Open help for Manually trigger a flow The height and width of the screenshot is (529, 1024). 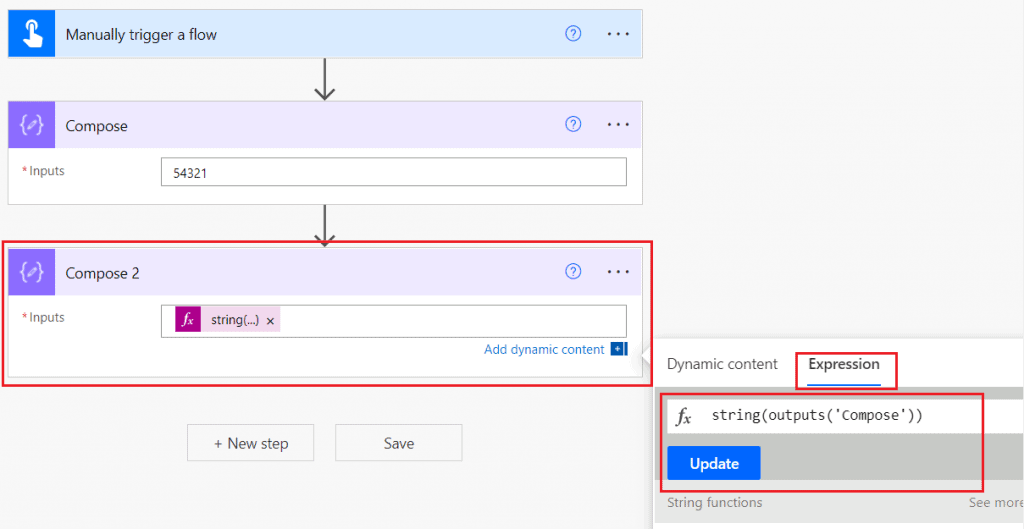573,34
